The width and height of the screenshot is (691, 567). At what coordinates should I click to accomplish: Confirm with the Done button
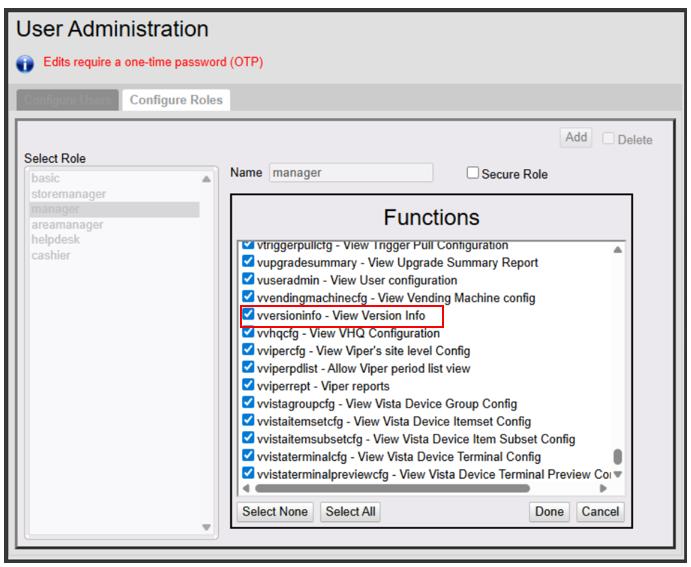pyautogui.click(x=549, y=511)
